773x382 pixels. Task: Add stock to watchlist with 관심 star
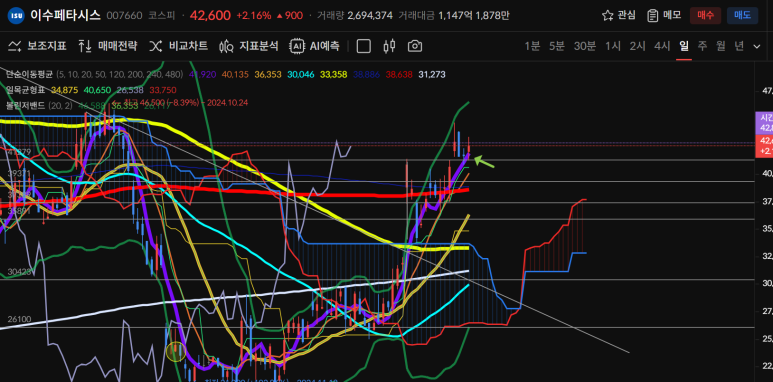619,15
